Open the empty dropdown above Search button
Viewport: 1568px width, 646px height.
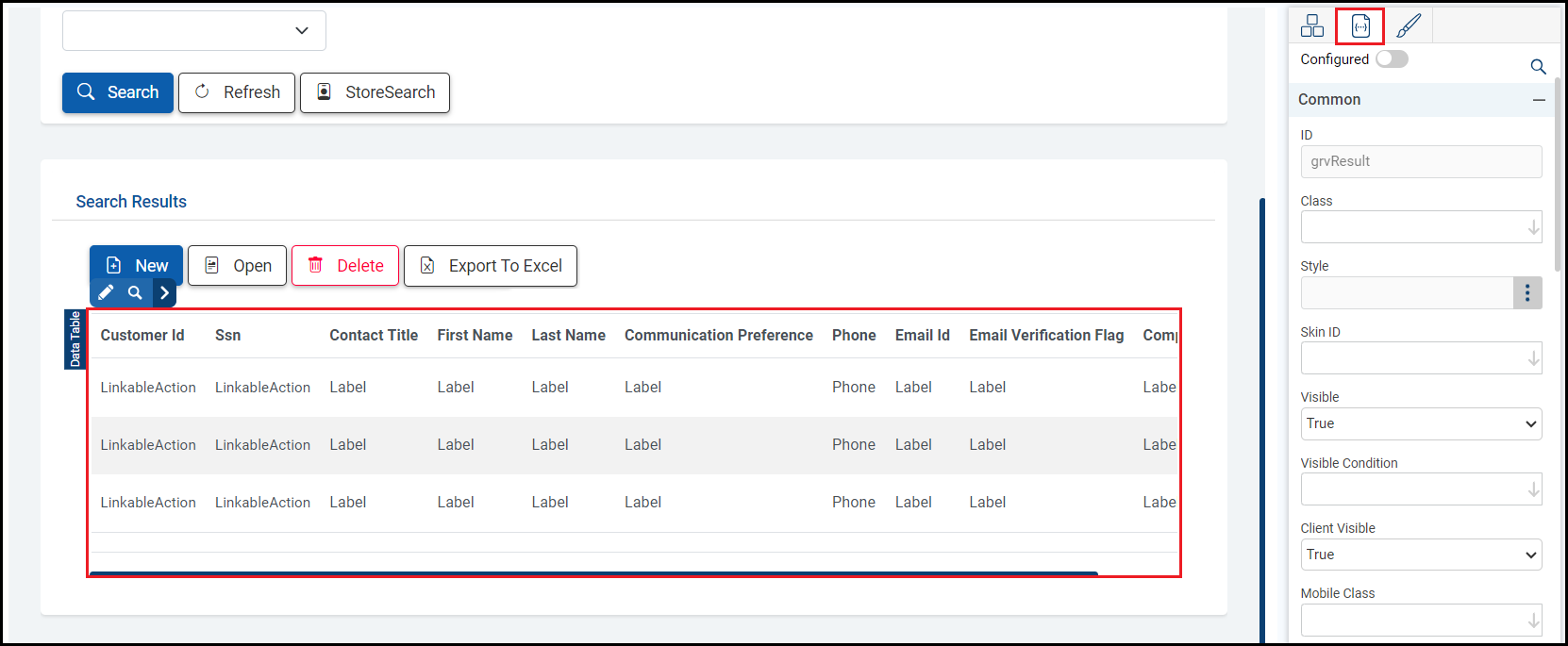(194, 30)
